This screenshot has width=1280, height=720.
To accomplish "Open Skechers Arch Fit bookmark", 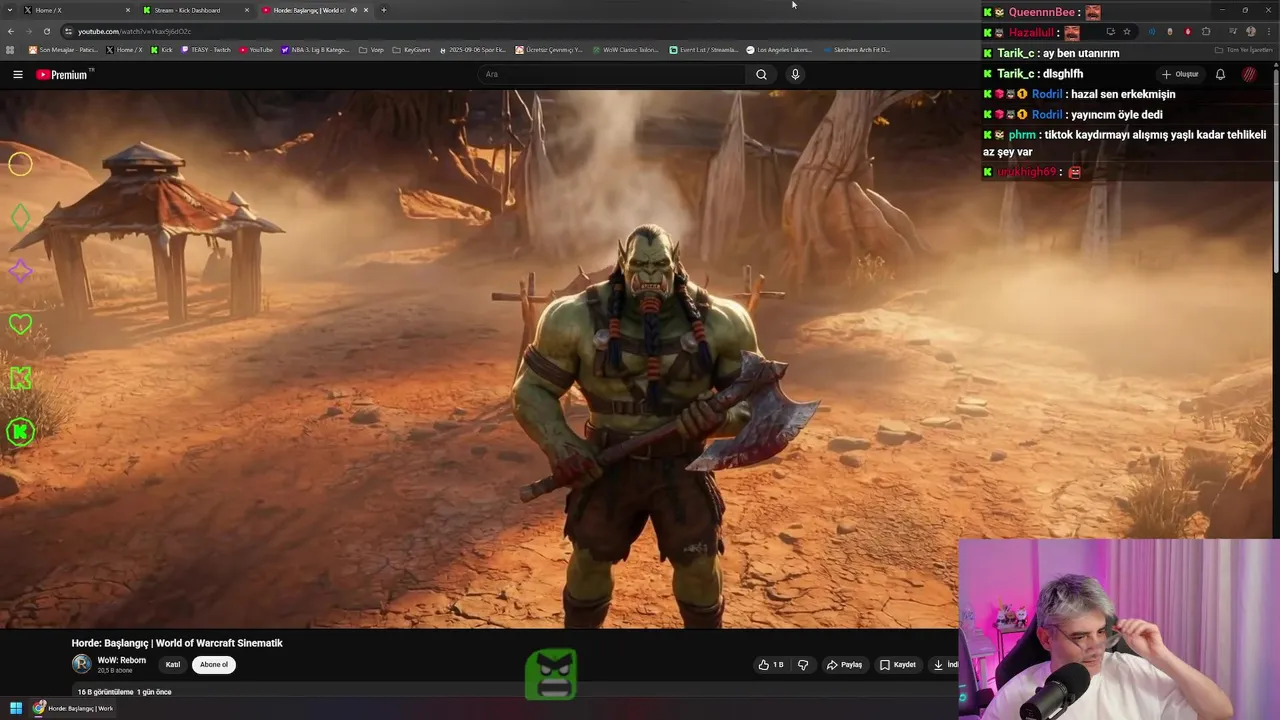I will (x=856, y=49).
